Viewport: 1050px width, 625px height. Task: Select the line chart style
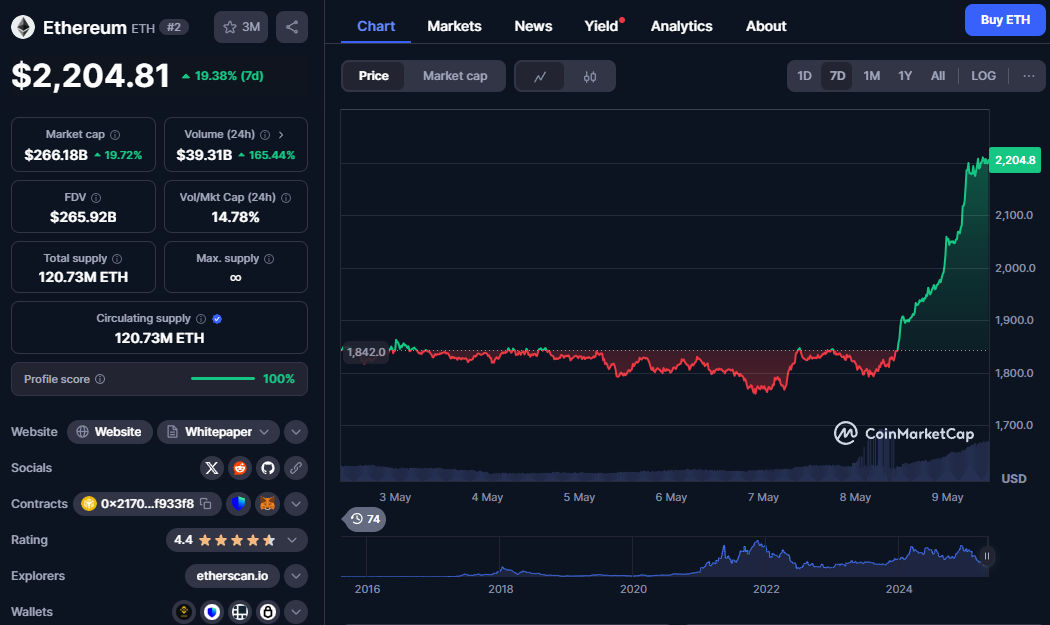click(540, 76)
